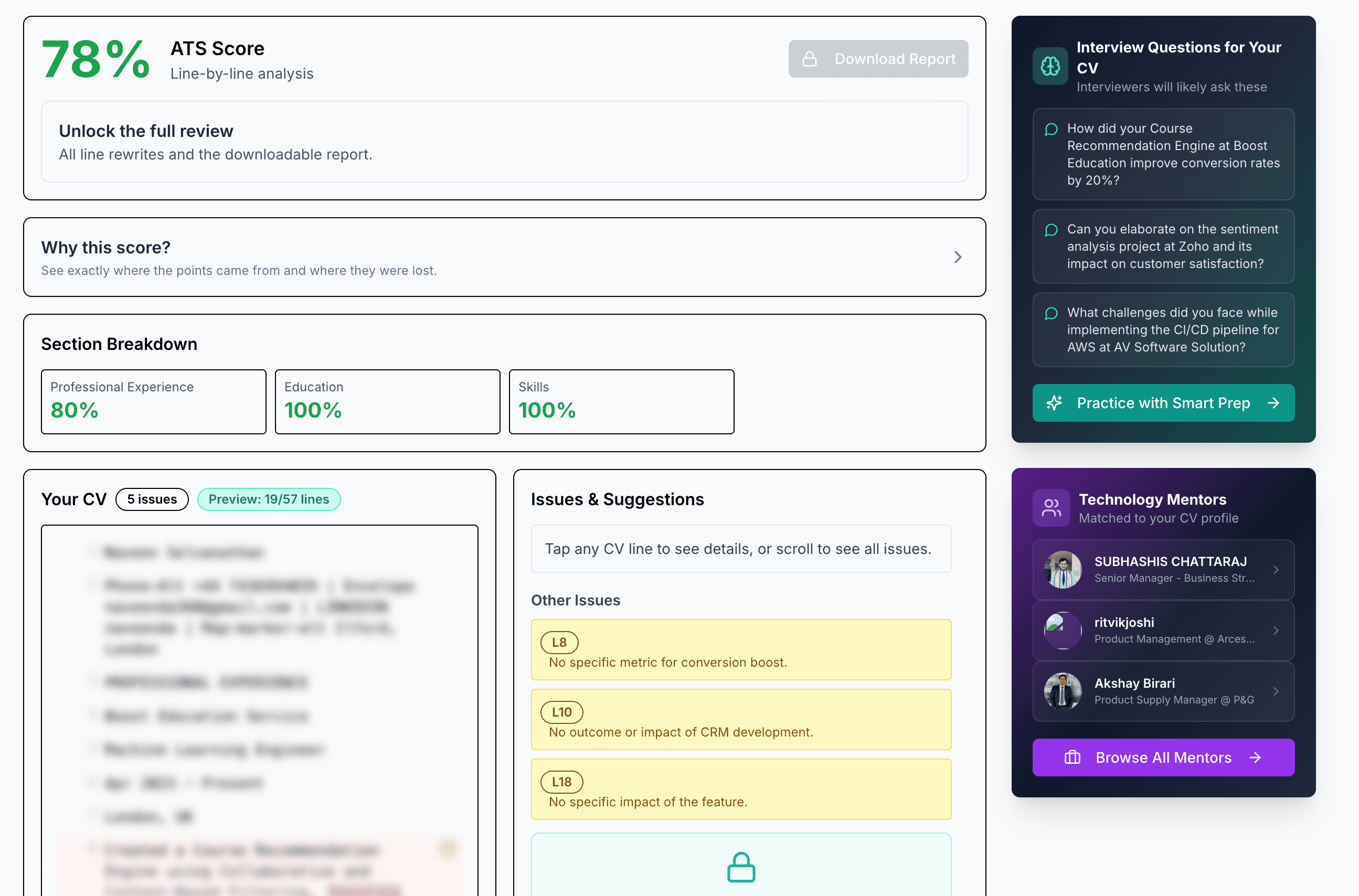The height and width of the screenshot is (896, 1359).
Task: Click the 'Senior Manager - Business Str...' subtitle
Action: pyautogui.click(x=1174, y=578)
